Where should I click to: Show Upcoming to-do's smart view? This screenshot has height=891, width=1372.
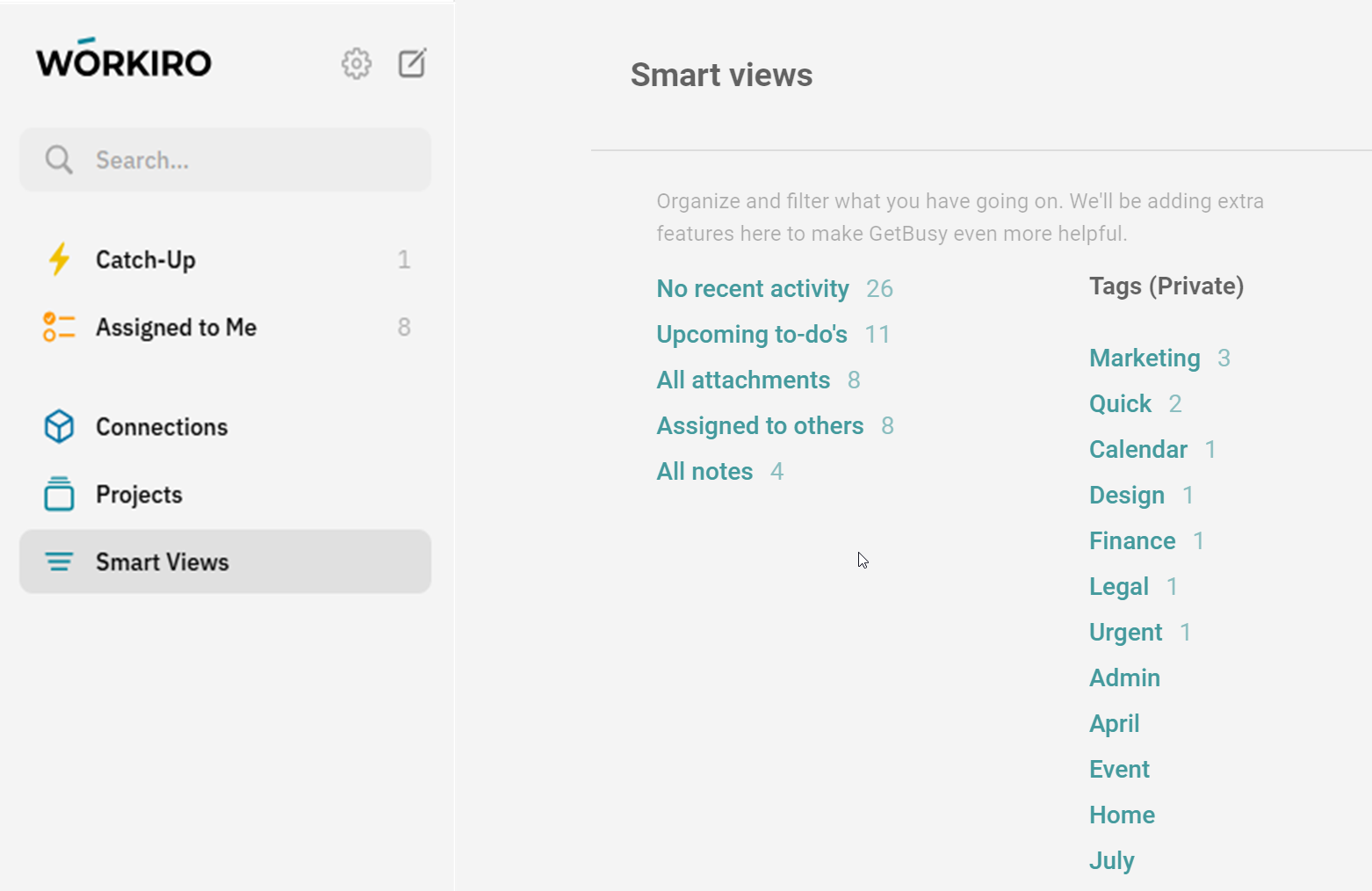(752, 335)
